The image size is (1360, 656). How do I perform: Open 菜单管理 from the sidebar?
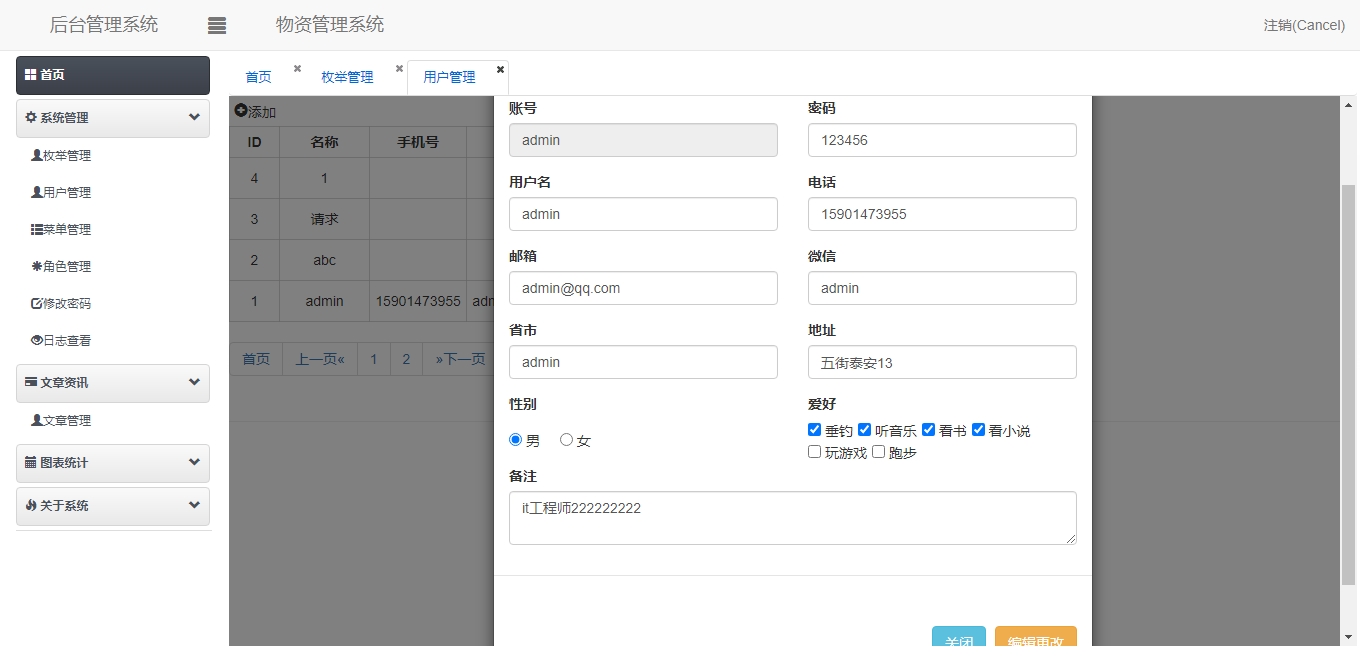pos(61,229)
